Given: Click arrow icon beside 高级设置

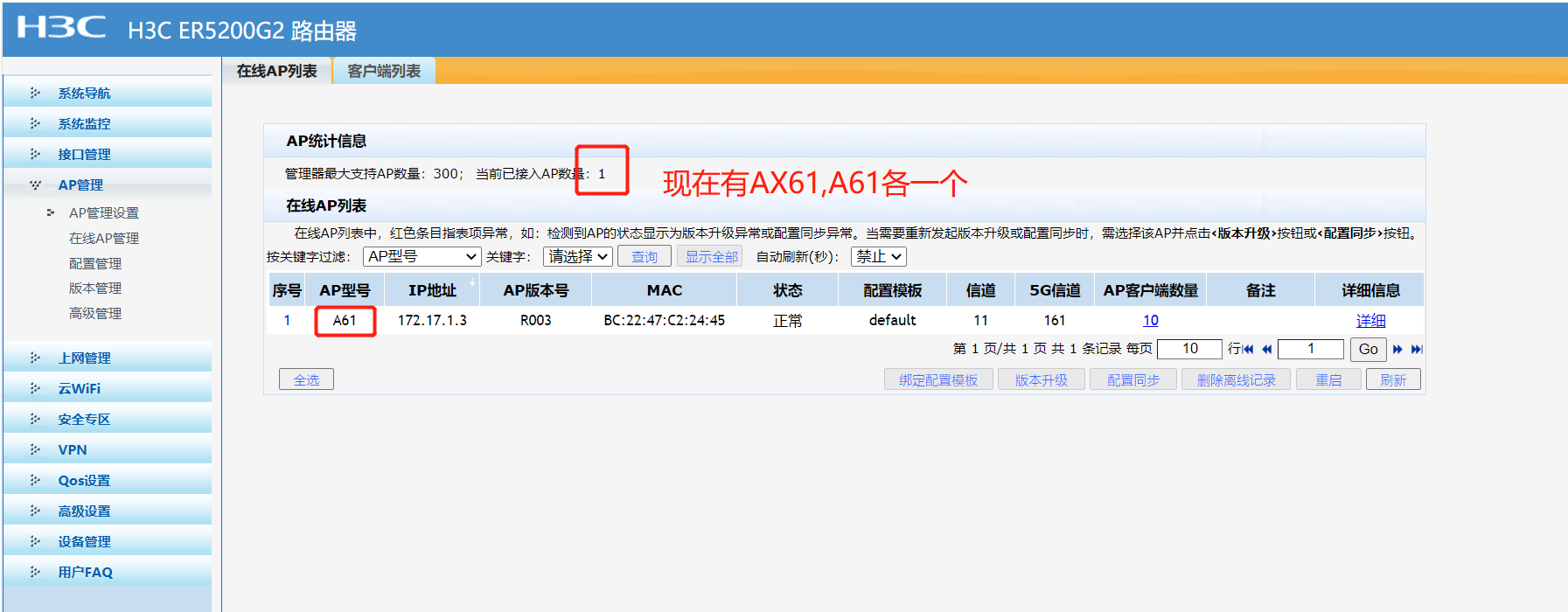Looking at the screenshot, I should [x=35, y=511].
